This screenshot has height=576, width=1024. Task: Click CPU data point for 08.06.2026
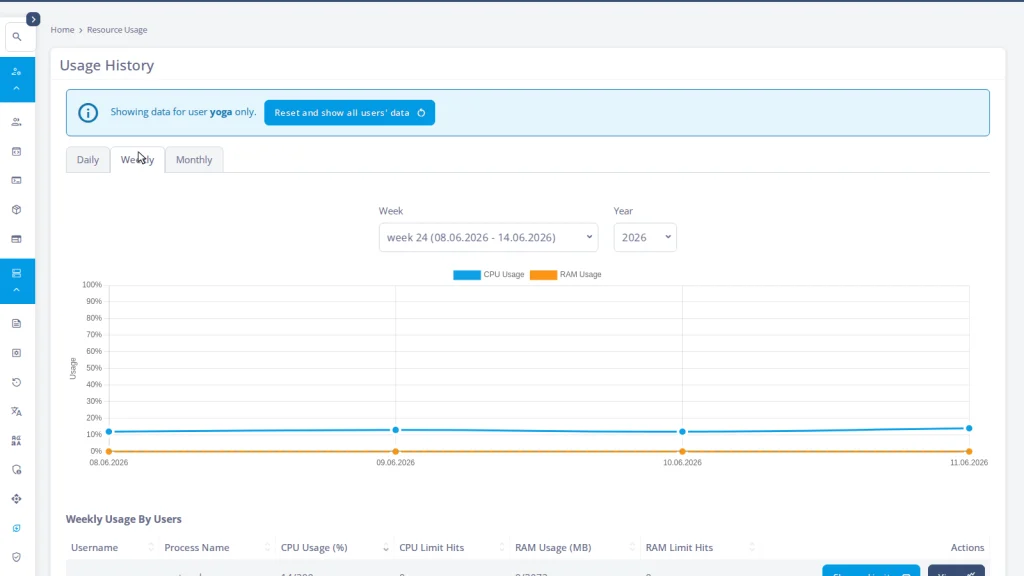click(109, 432)
